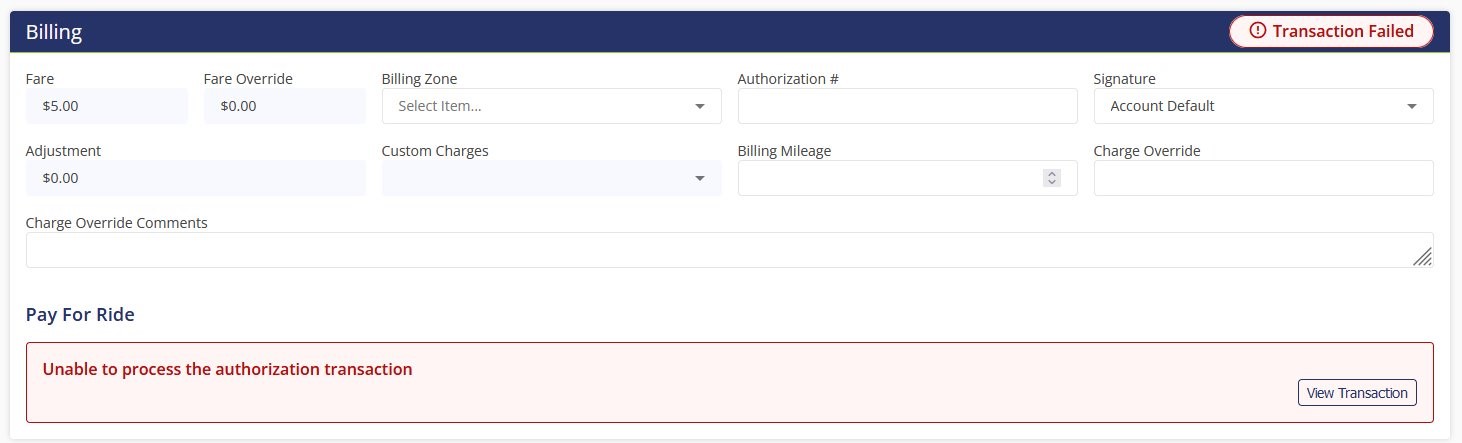
Task: Click the Charge Override Comments text area
Action: 730,250
